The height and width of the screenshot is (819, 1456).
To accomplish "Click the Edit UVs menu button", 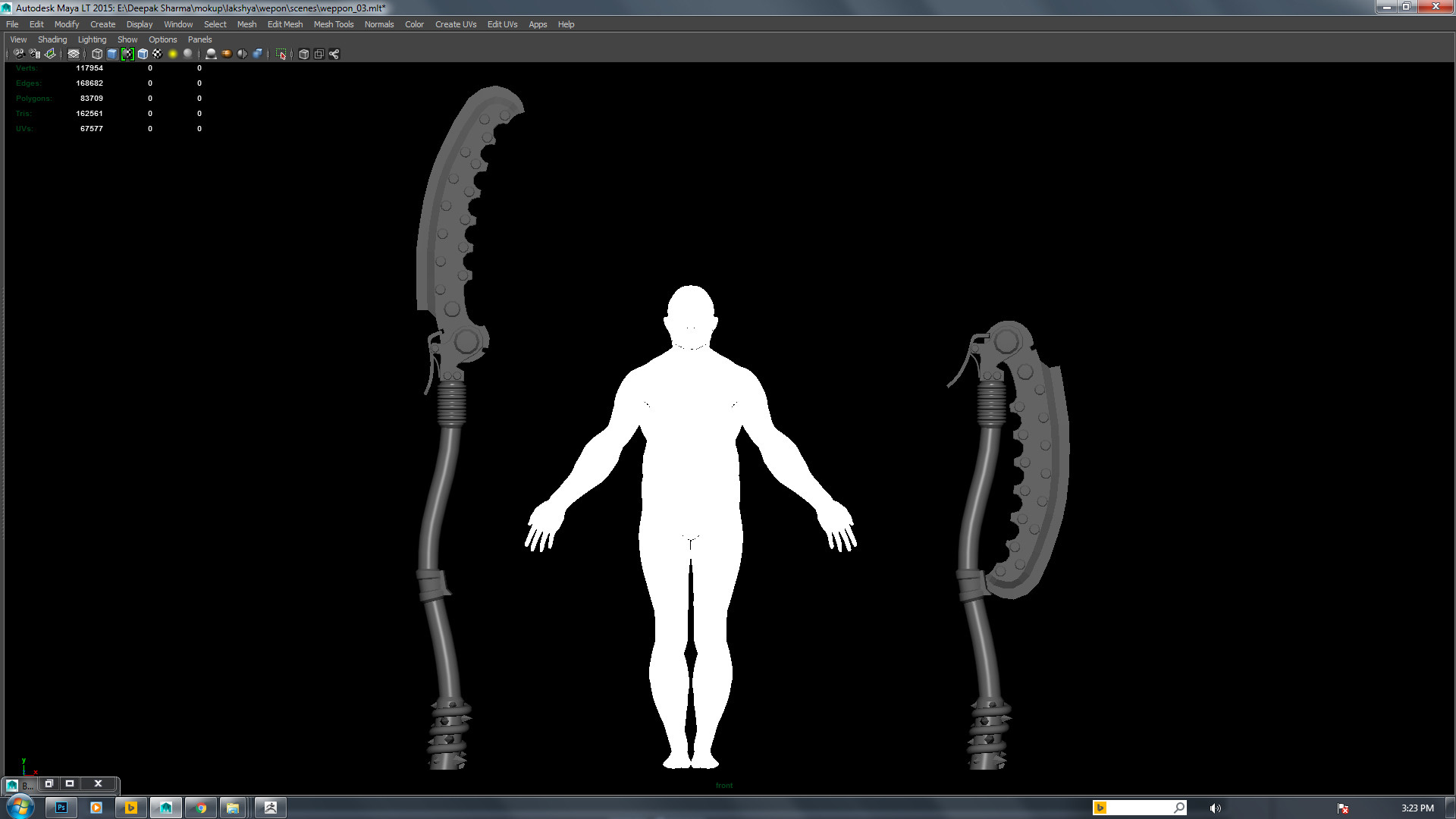I will (x=502, y=24).
